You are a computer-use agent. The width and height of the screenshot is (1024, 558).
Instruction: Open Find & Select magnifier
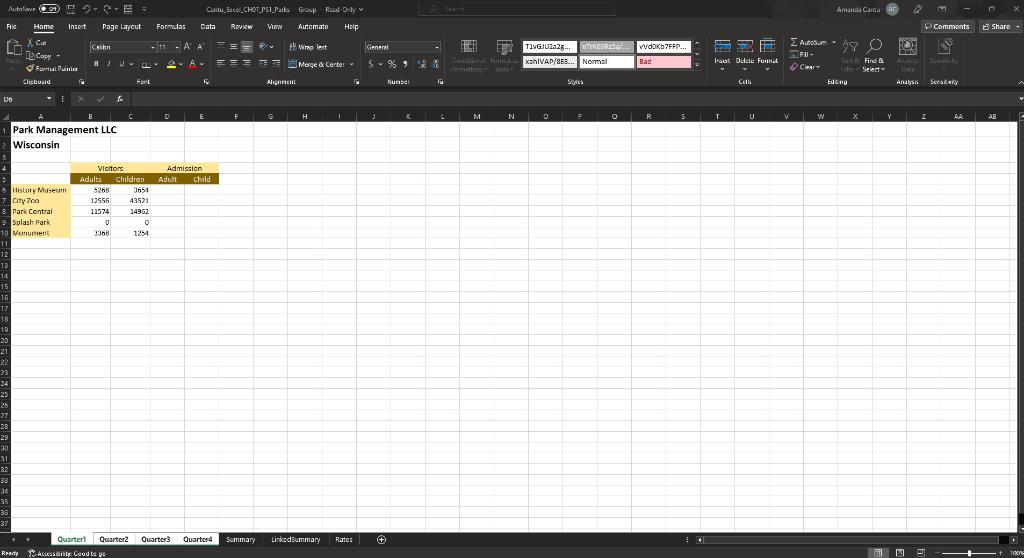click(x=874, y=46)
